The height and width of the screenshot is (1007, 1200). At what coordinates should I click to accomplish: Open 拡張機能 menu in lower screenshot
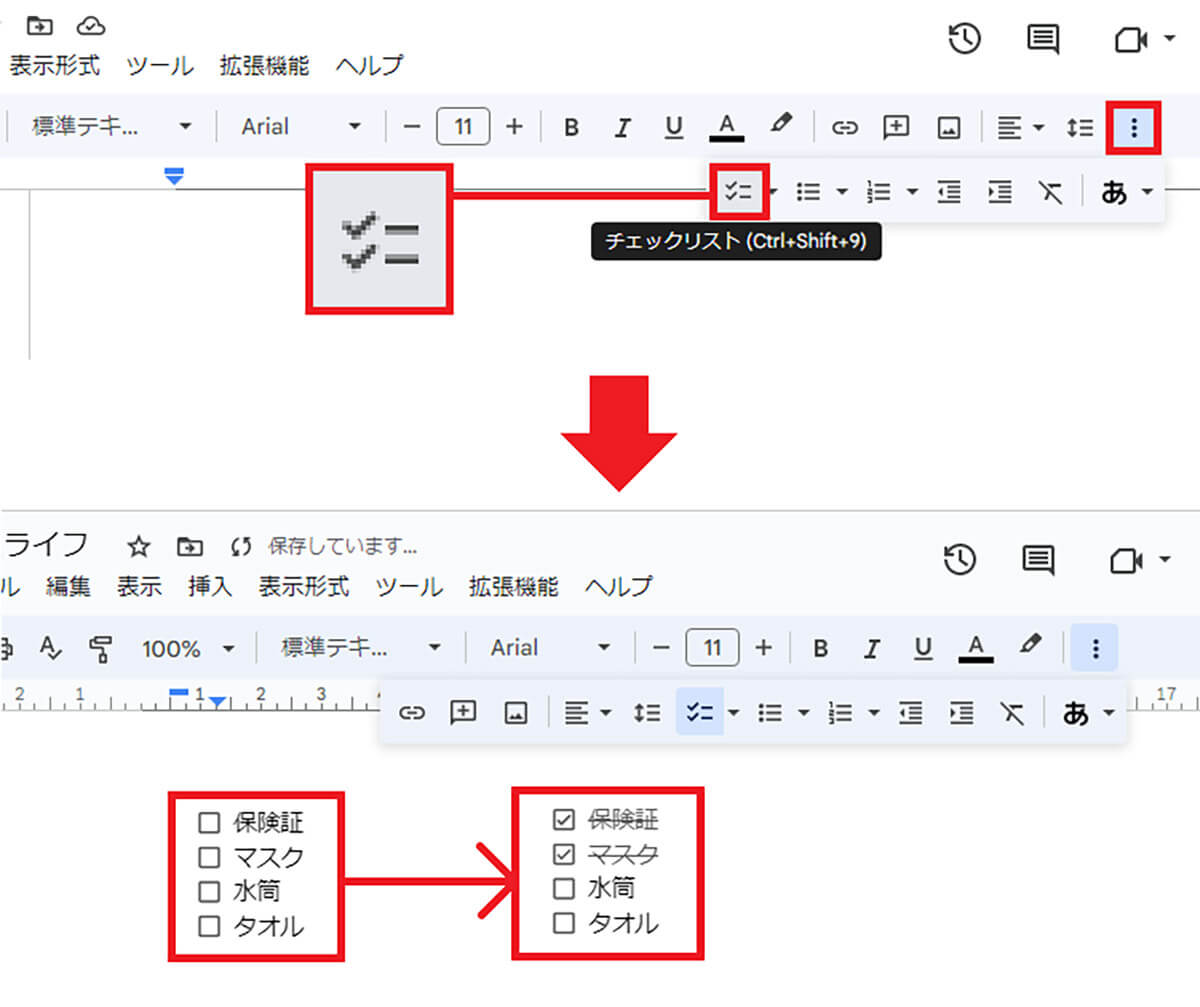click(514, 586)
